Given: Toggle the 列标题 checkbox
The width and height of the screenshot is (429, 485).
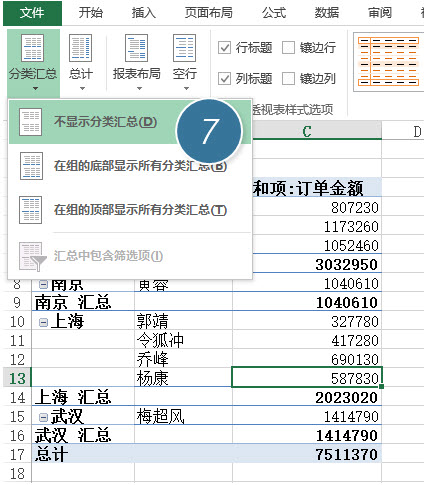Looking at the screenshot, I should pos(224,79).
